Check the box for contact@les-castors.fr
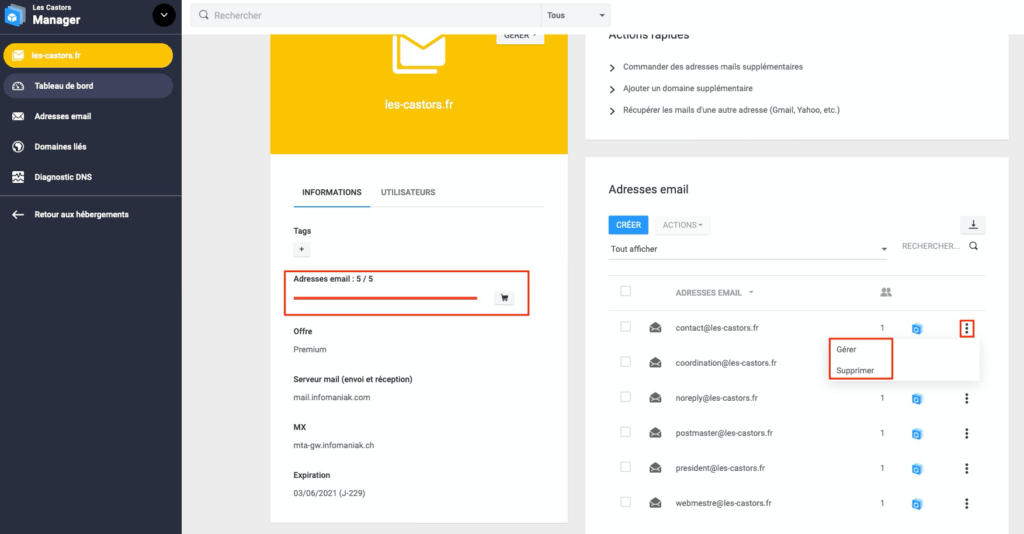Screen dimensions: 1024x534 [x=626, y=326]
